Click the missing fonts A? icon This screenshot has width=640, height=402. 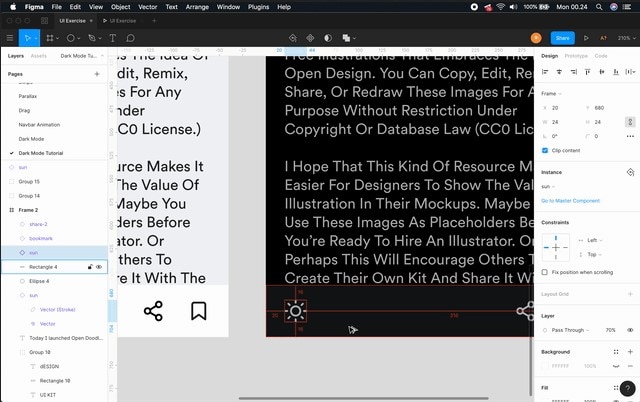[x=603, y=38]
